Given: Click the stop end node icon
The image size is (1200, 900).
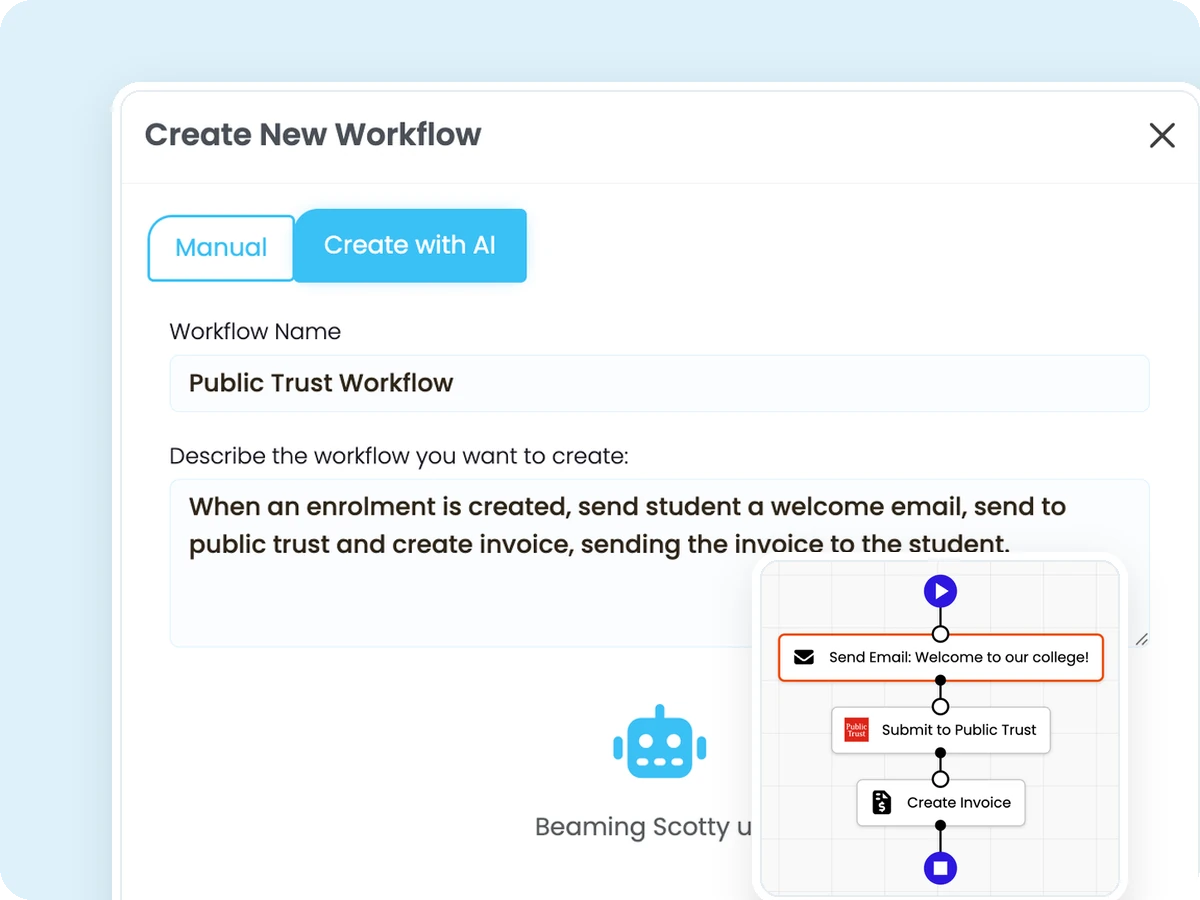Looking at the screenshot, I should (x=940, y=868).
